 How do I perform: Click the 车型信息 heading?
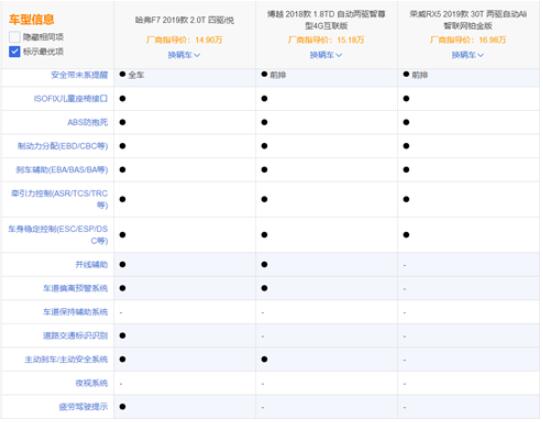click(x=32, y=19)
